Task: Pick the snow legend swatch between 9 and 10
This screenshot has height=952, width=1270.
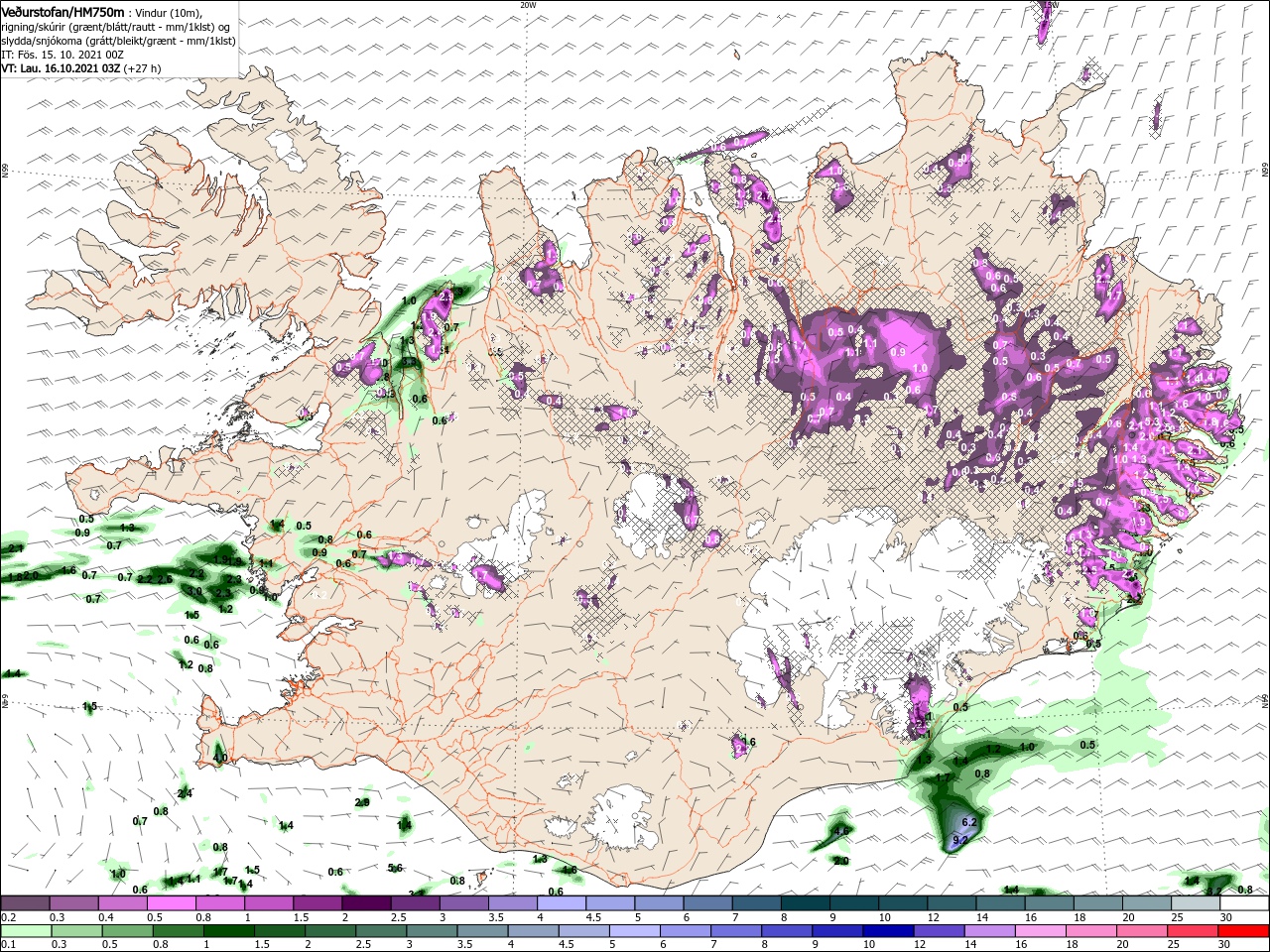Action: point(854,903)
